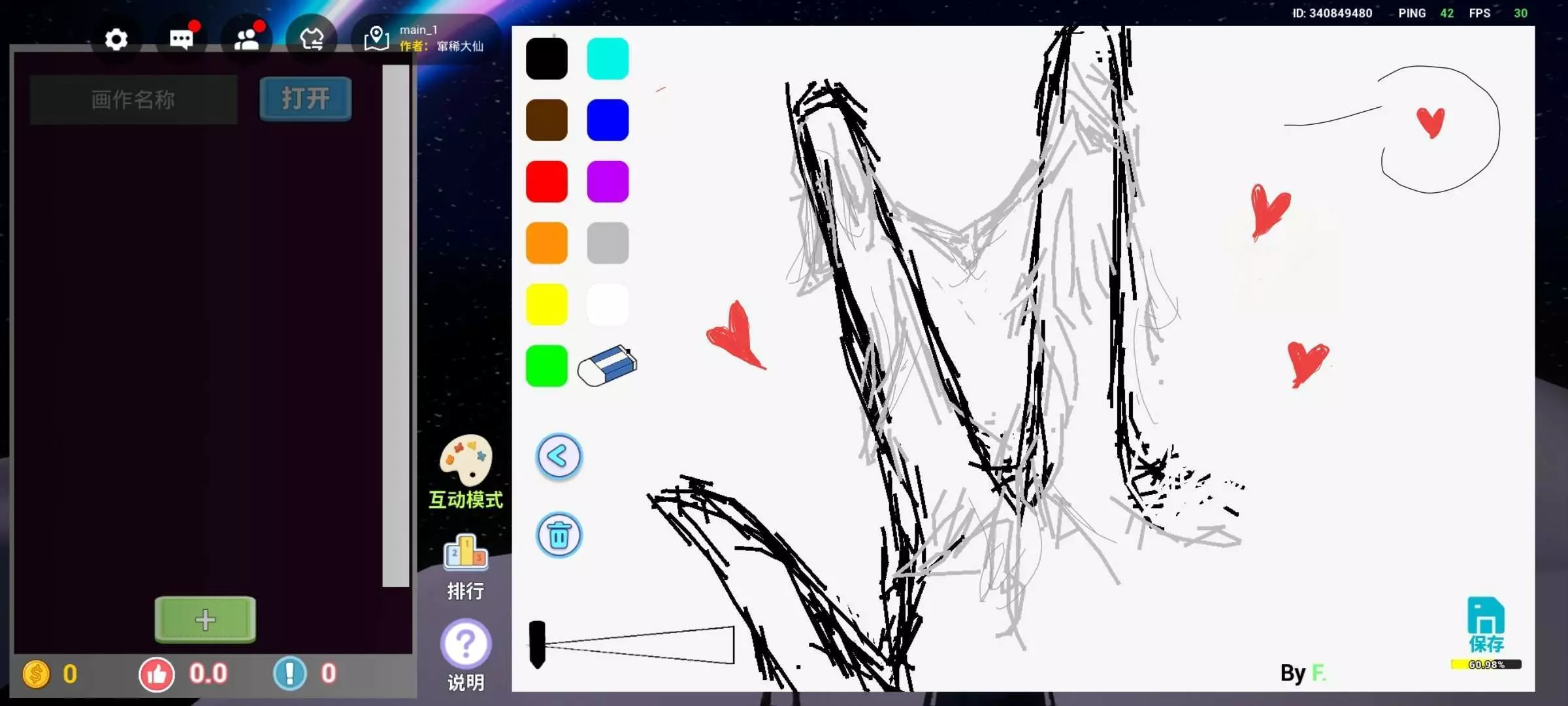Click the outfit change icon
The width and height of the screenshot is (1568, 706).
pos(312,40)
